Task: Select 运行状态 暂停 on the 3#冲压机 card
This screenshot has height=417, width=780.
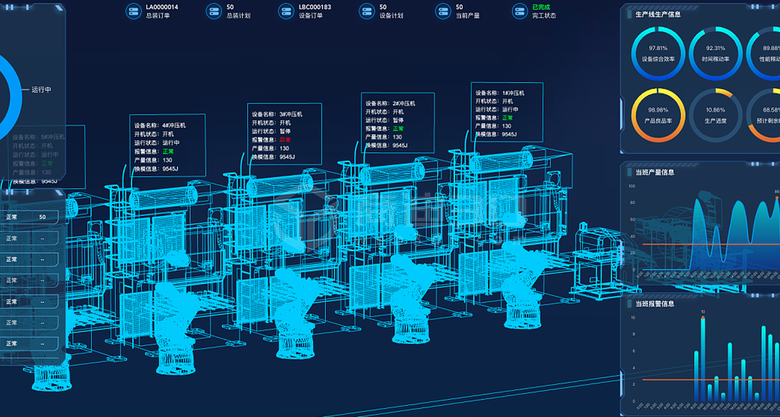Action: tap(271, 131)
